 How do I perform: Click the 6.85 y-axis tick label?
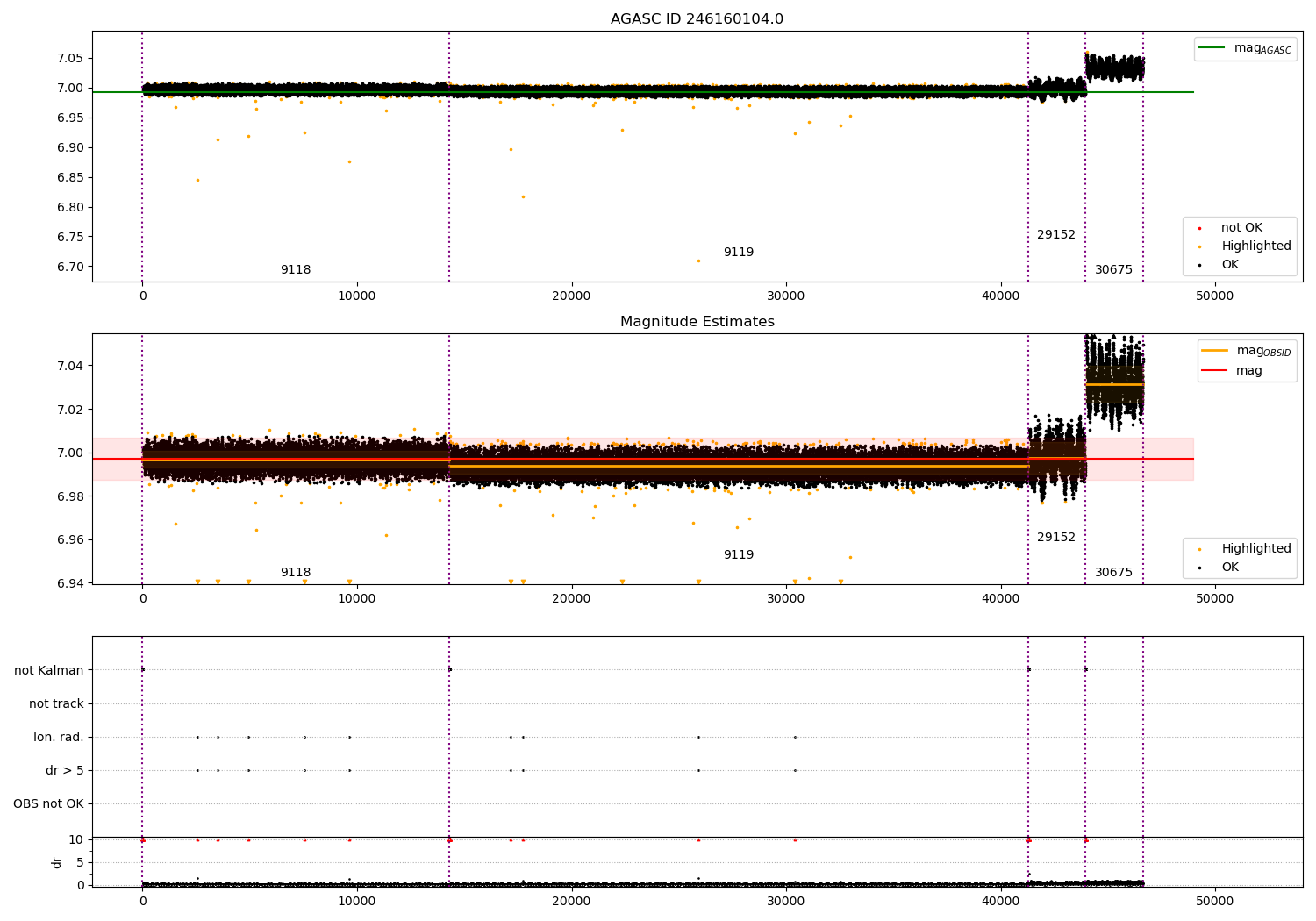point(71,177)
